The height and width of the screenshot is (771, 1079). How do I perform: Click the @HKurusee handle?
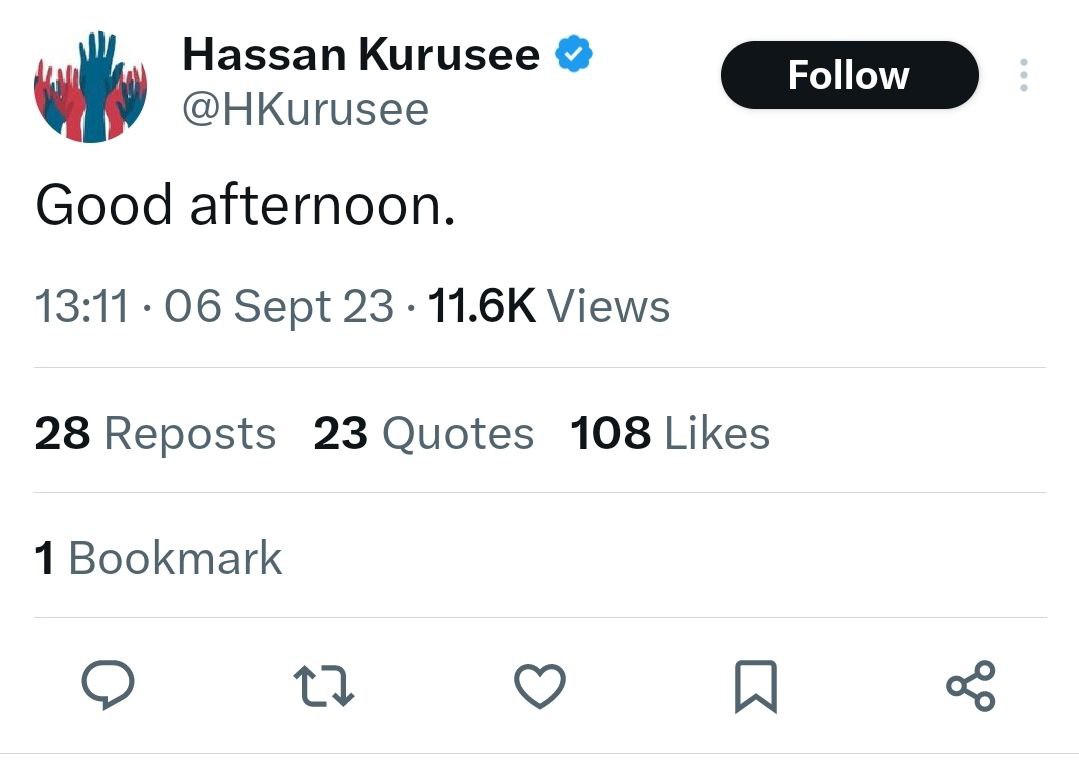305,109
